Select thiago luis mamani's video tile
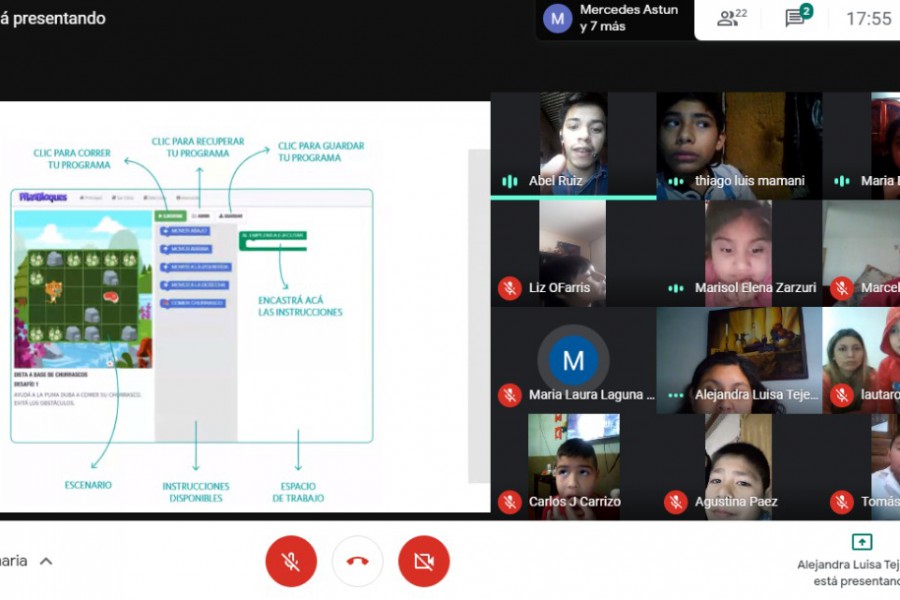The height and width of the screenshot is (600, 900). click(x=739, y=146)
